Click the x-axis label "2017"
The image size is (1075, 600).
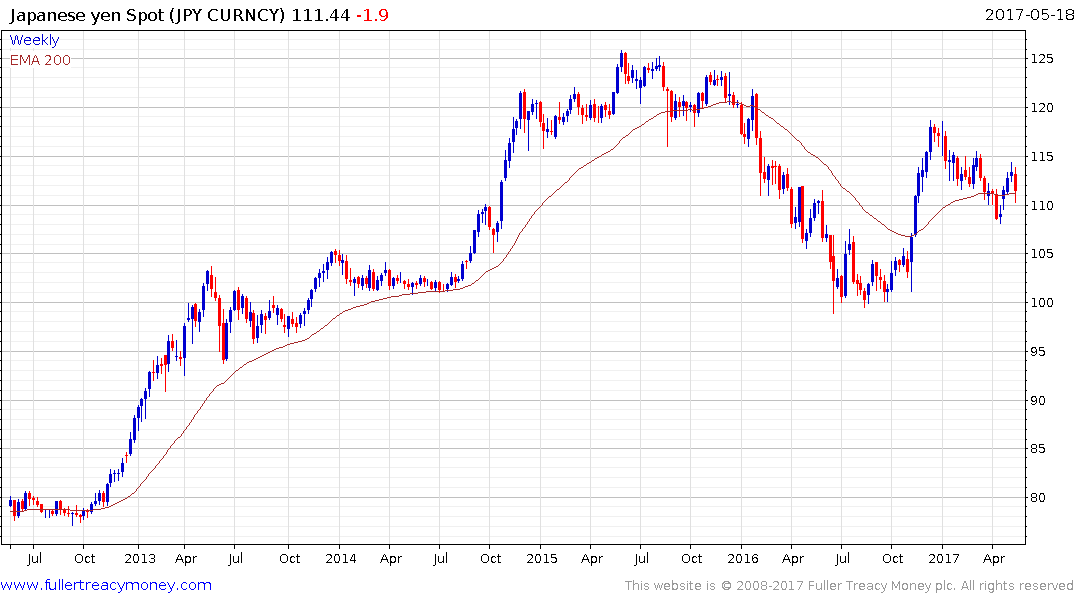pyautogui.click(x=944, y=558)
